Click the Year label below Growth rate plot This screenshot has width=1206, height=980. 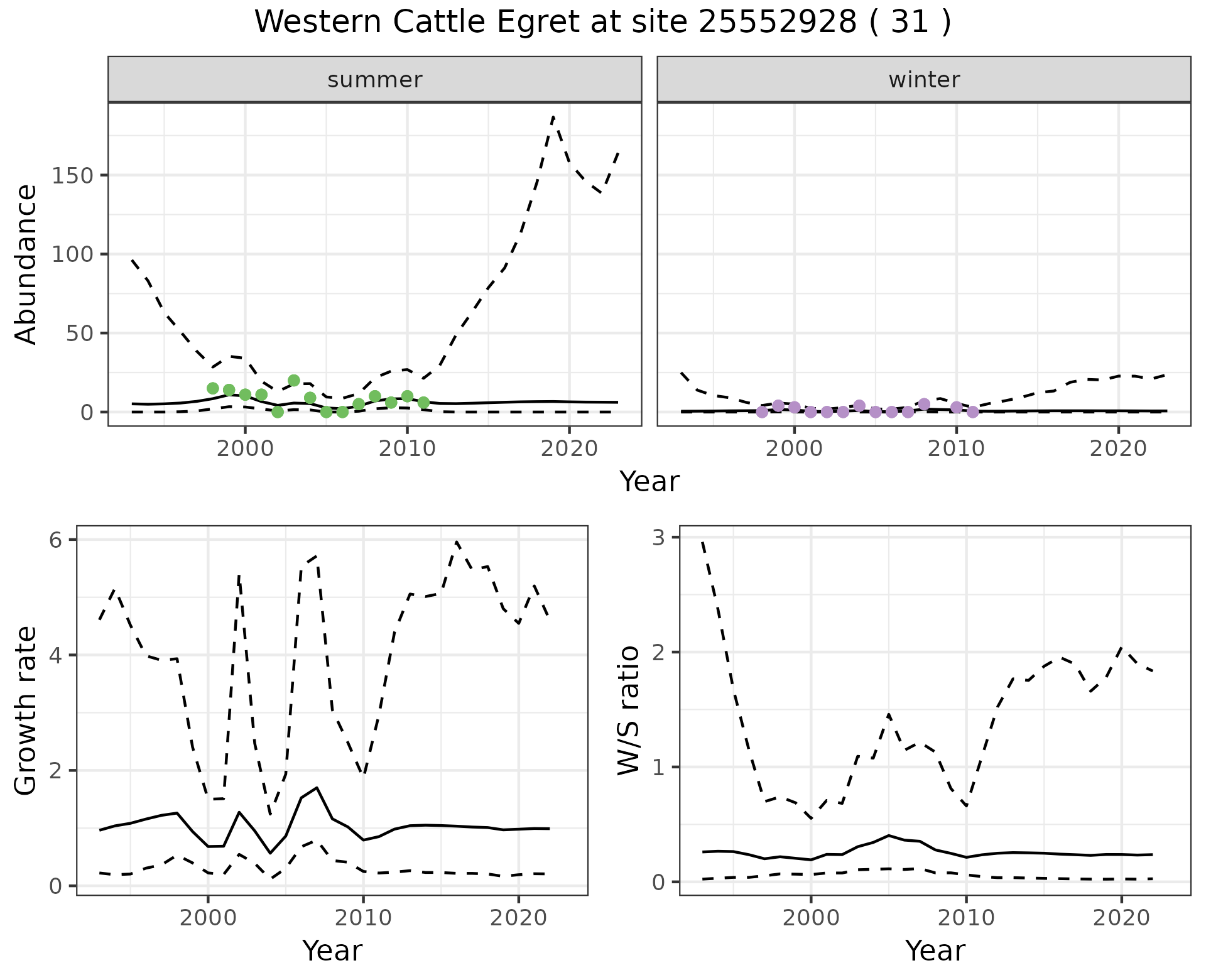(332, 950)
